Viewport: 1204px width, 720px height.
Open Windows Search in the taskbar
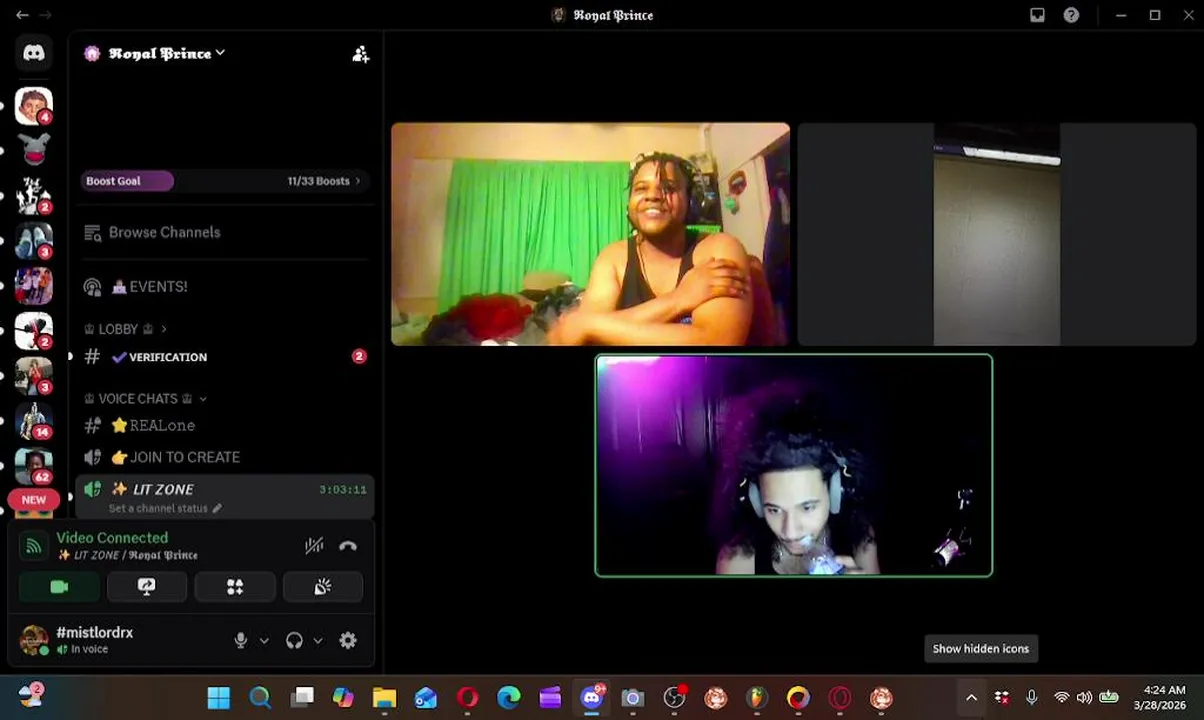click(260, 698)
